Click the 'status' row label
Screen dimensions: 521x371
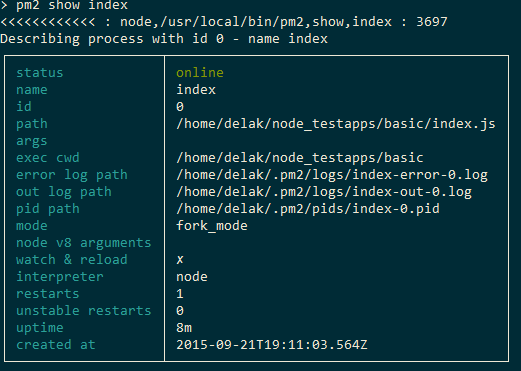pyautogui.click(x=40, y=73)
